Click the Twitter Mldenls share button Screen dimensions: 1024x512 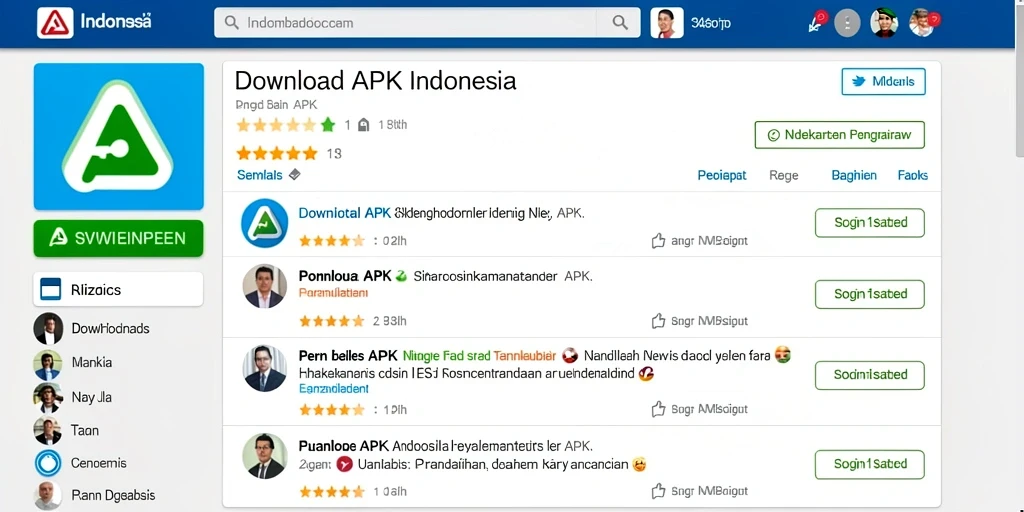pos(884,82)
